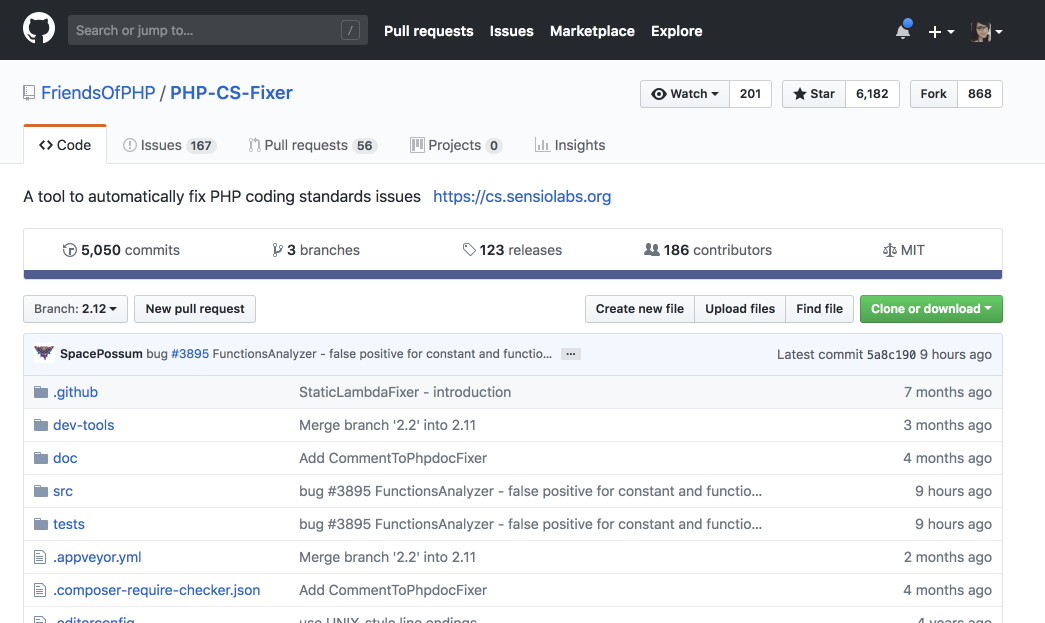Open .composer-require-checker.json file
This screenshot has height=623, width=1045.
[x=157, y=590]
